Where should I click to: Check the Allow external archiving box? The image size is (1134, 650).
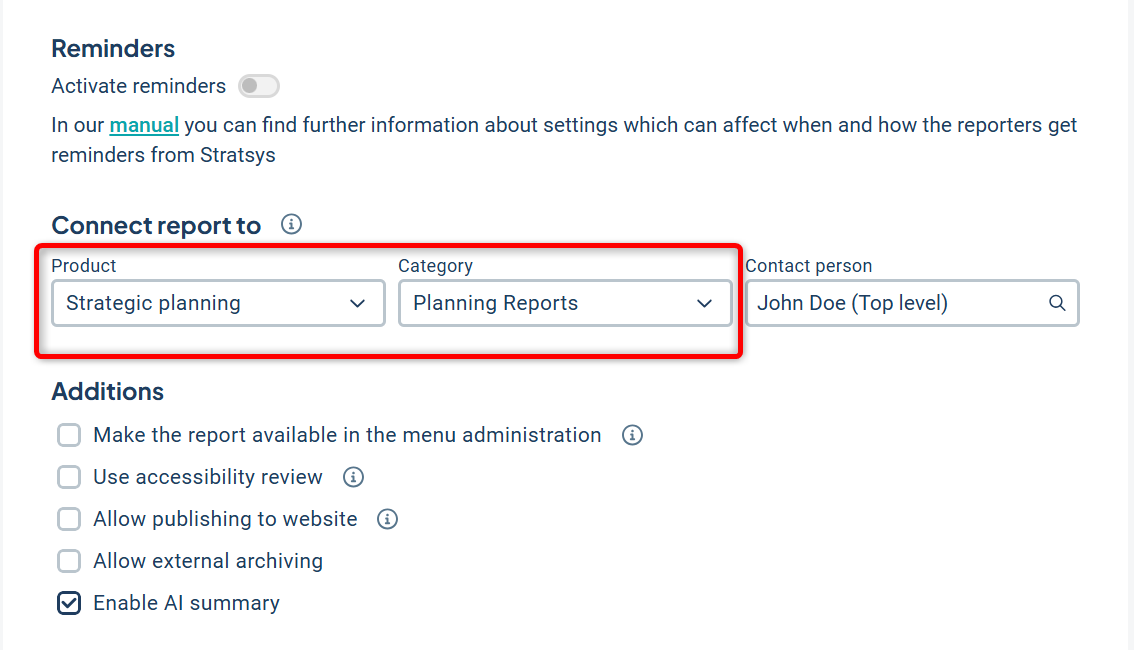click(69, 561)
